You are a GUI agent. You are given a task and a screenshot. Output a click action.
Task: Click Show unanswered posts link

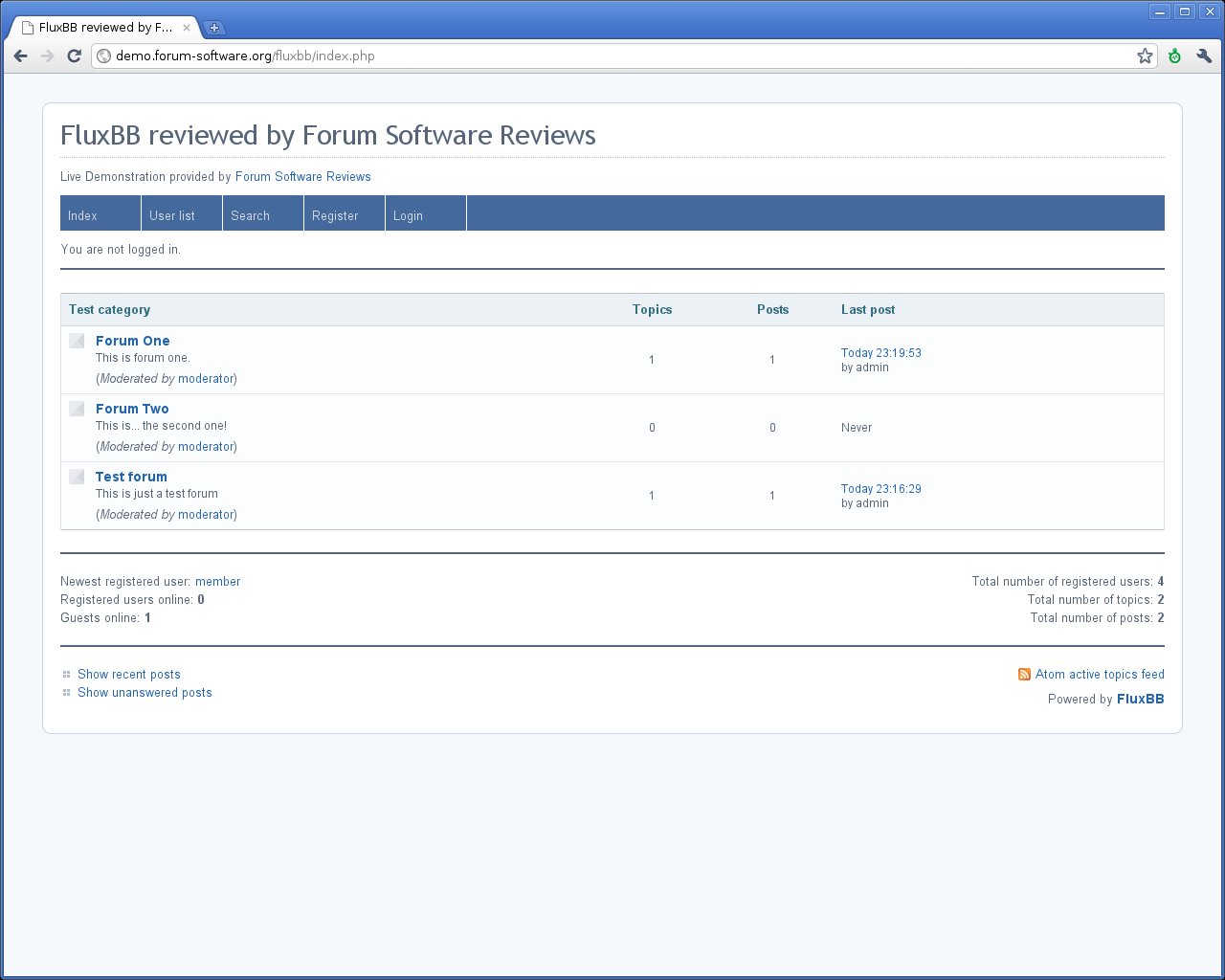click(x=145, y=693)
